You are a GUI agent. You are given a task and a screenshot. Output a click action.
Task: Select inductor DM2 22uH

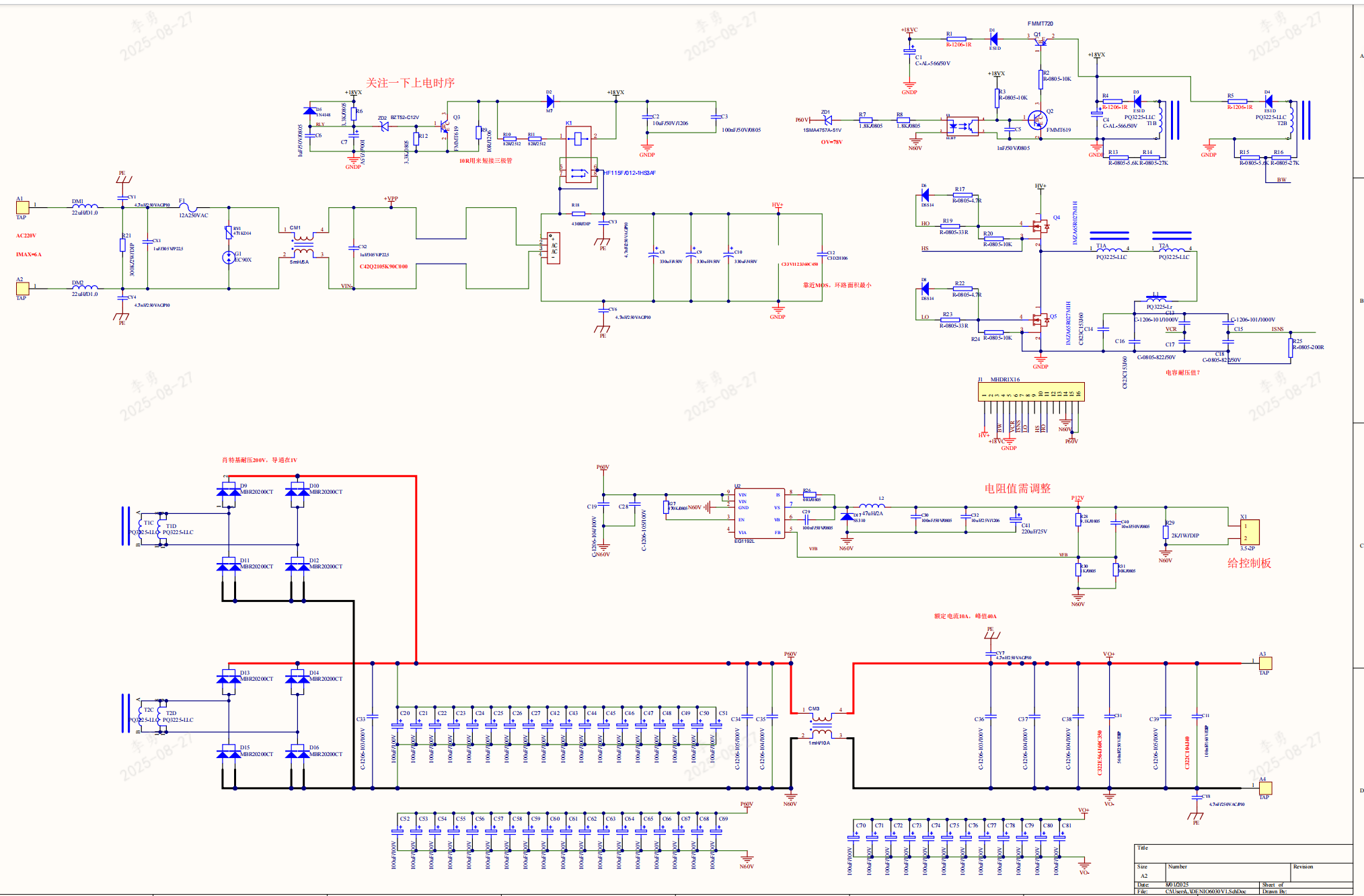tap(85, 287)
